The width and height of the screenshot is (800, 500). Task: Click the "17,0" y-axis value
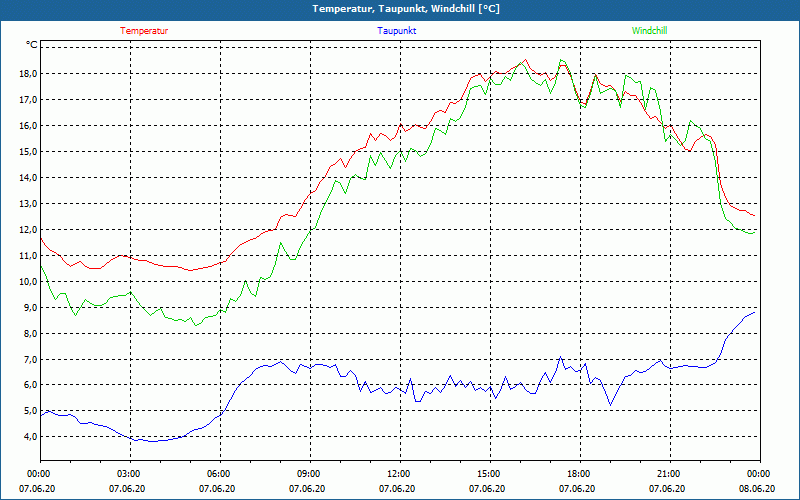click(x=28, y=99)
